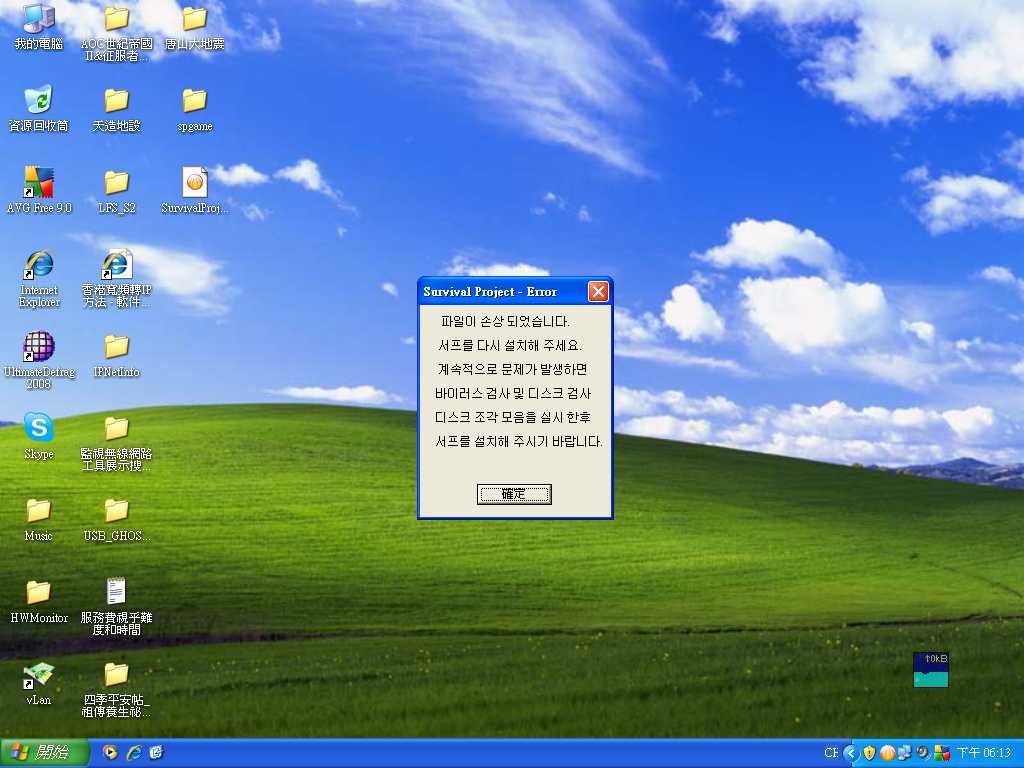
Task: Select the AOC世紀帝國 II folder
Action: tap(116, 34)
